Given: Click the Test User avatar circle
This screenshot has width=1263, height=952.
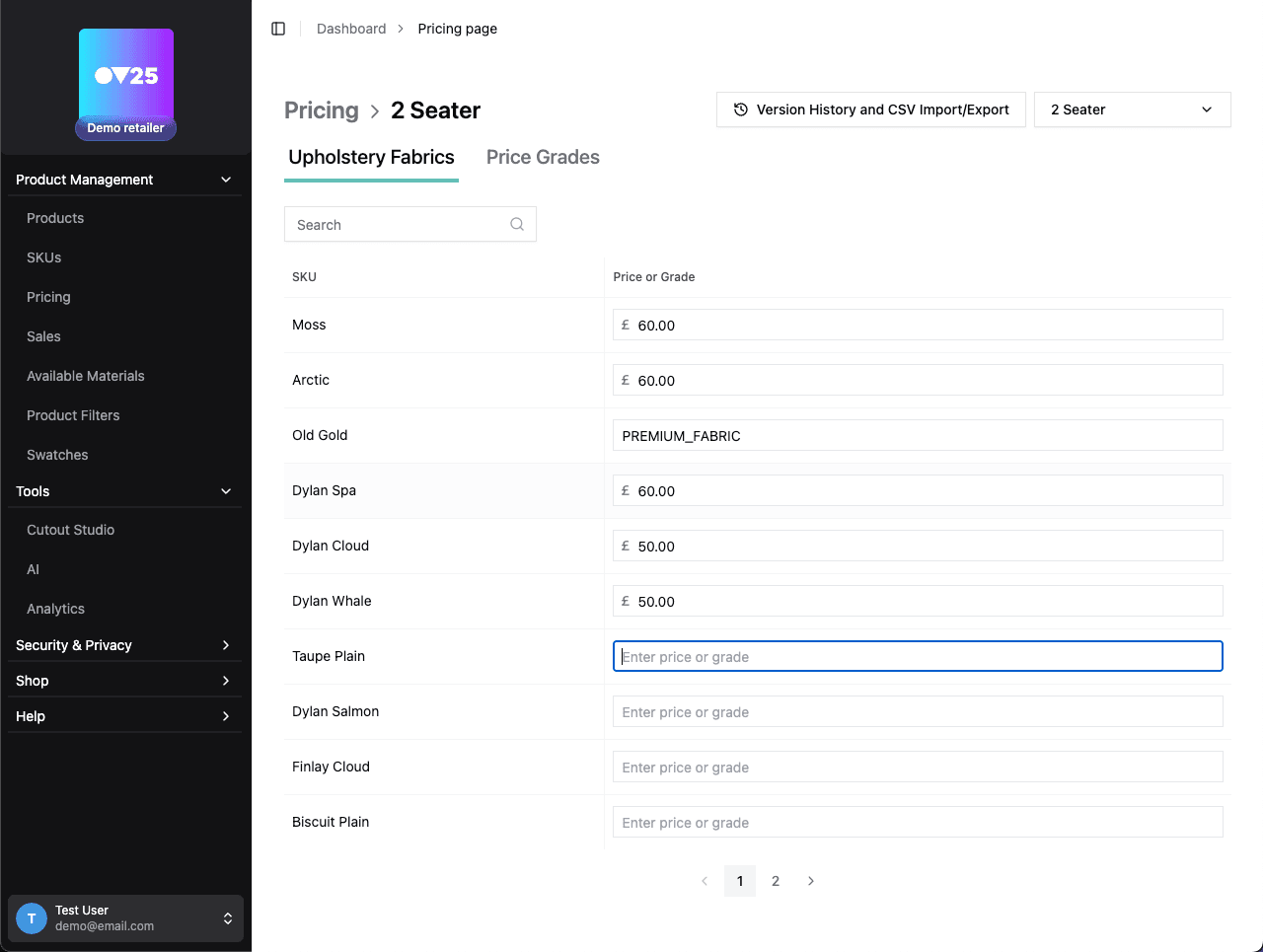Looking at the screenshot, I should (31, 918).
